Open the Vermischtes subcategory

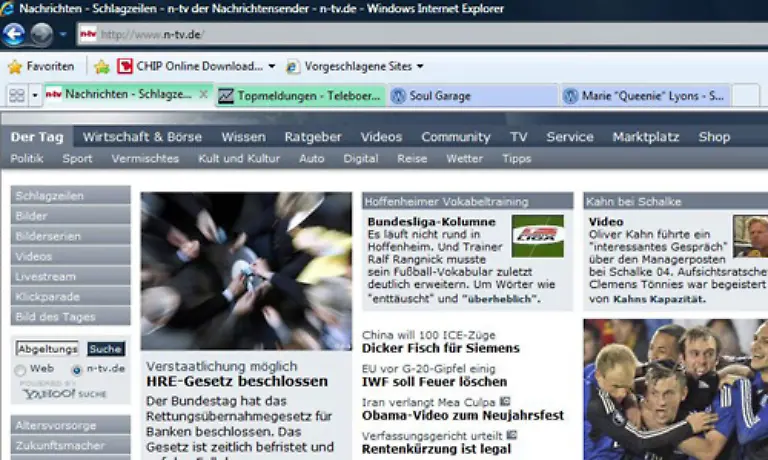[145, 158]
